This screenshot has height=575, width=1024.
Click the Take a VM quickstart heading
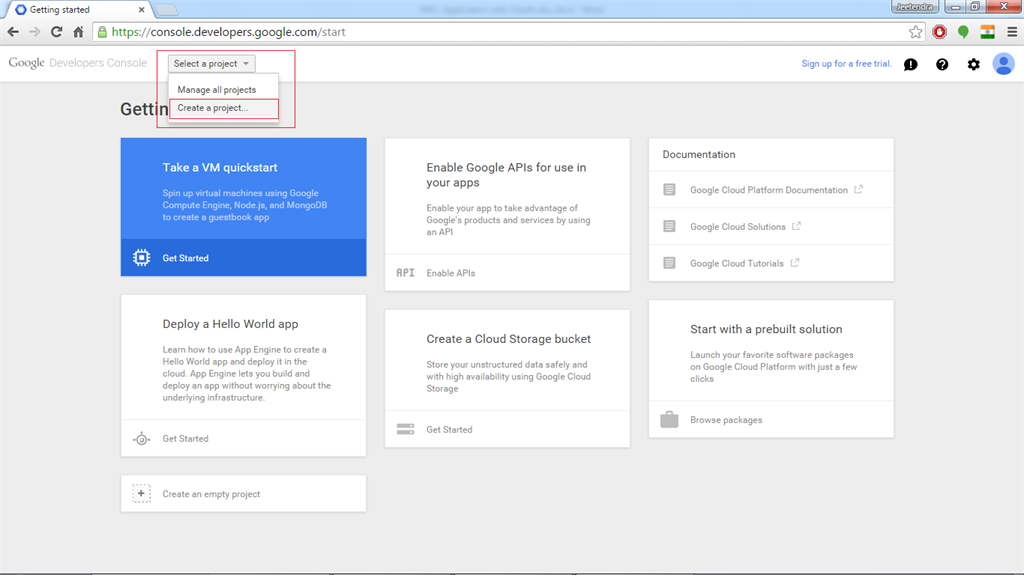tap(220, 167)
